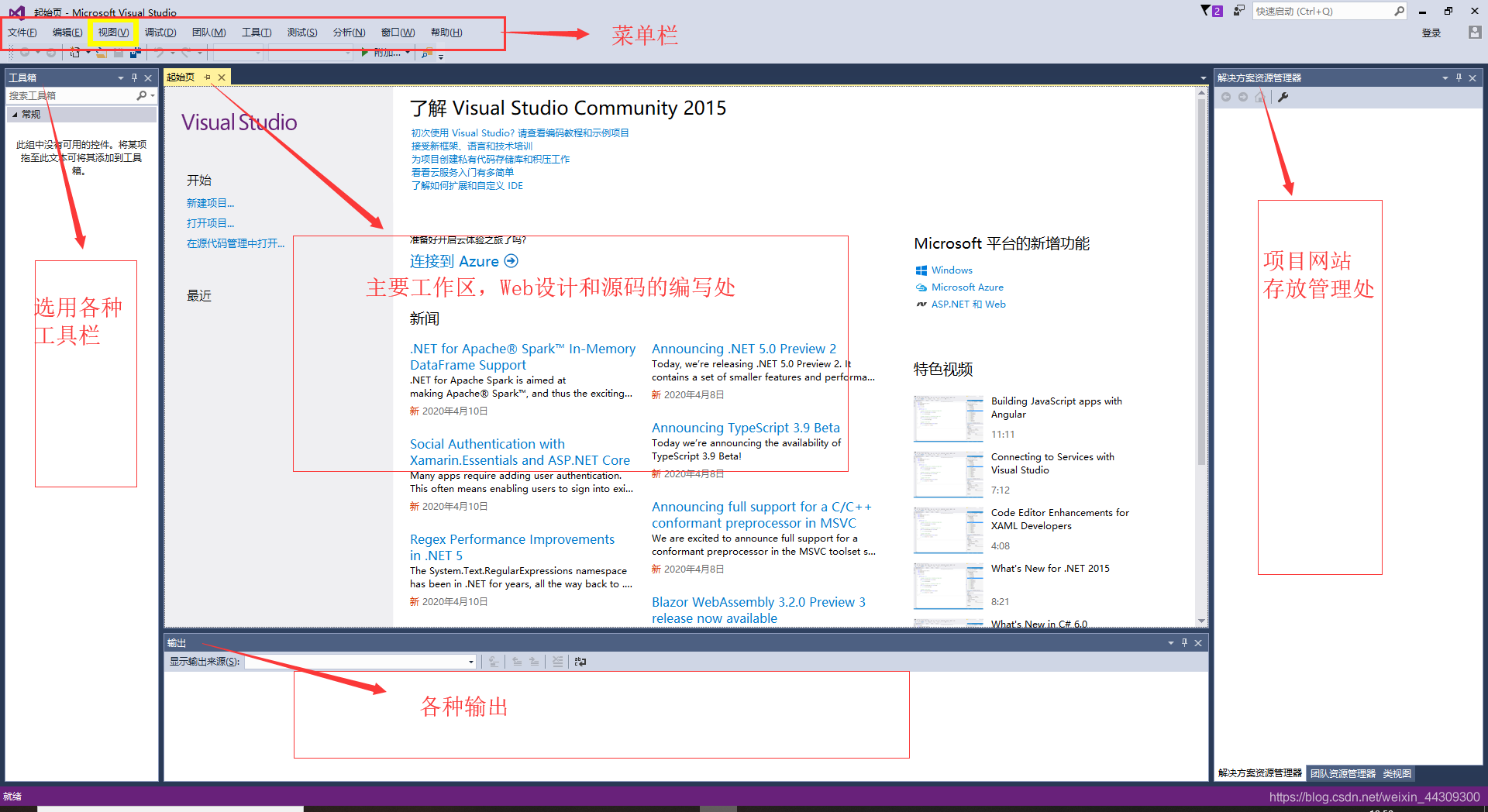
Task: Open the 附加 button dropdown arrow
Action: point(408,53)
